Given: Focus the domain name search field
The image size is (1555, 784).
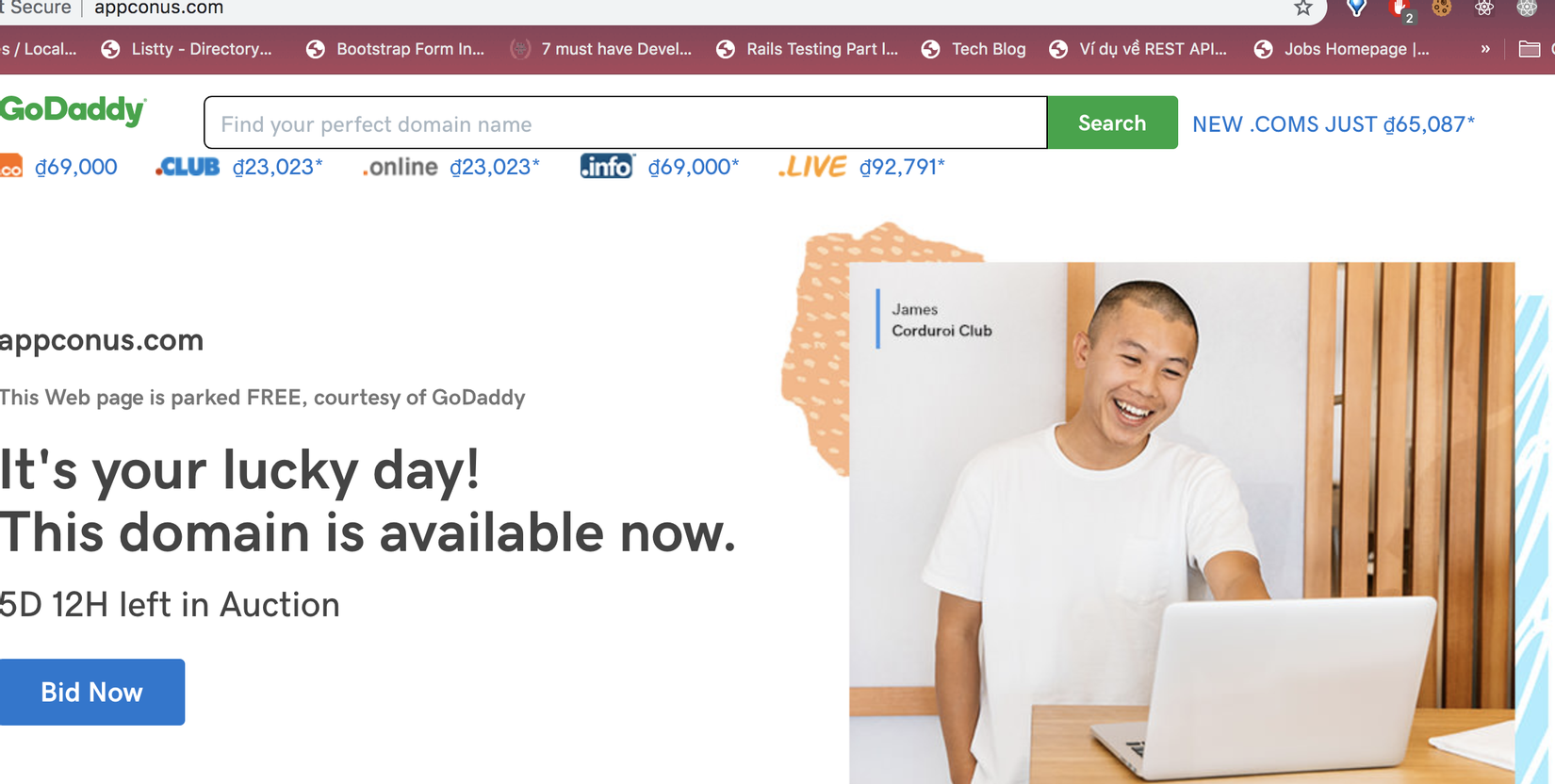Looking at the screenshot, I should pos(626,122).
